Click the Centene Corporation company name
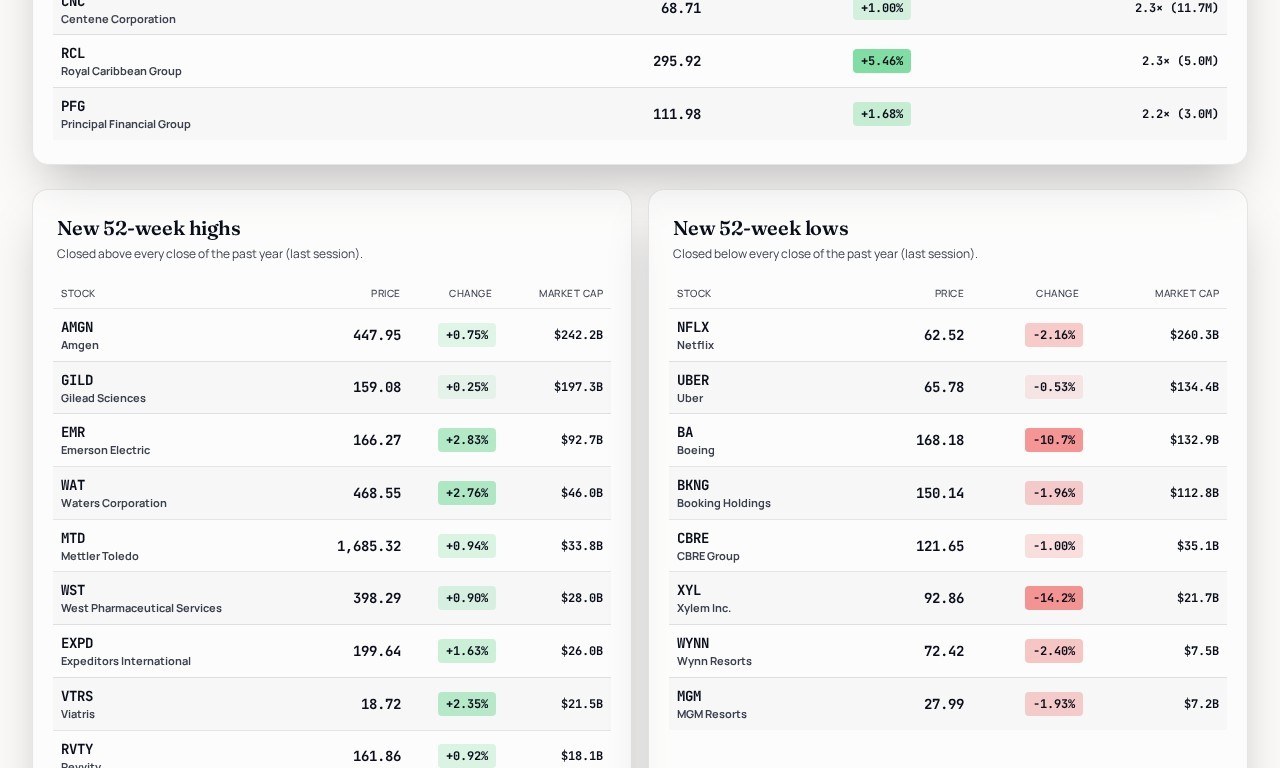This screenshot has height=768, width=1280. tap(118, 19)
